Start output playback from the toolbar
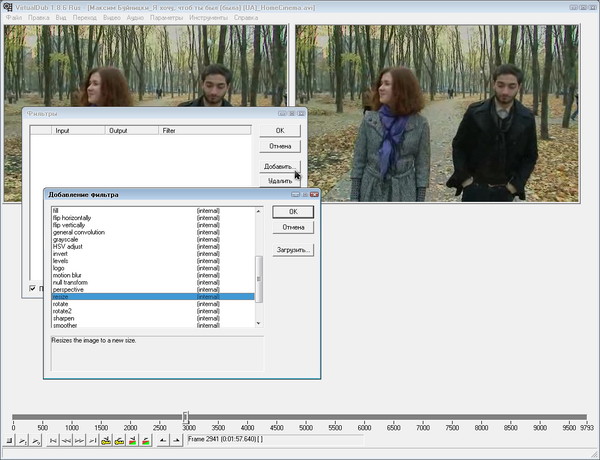 click(36, 441)
